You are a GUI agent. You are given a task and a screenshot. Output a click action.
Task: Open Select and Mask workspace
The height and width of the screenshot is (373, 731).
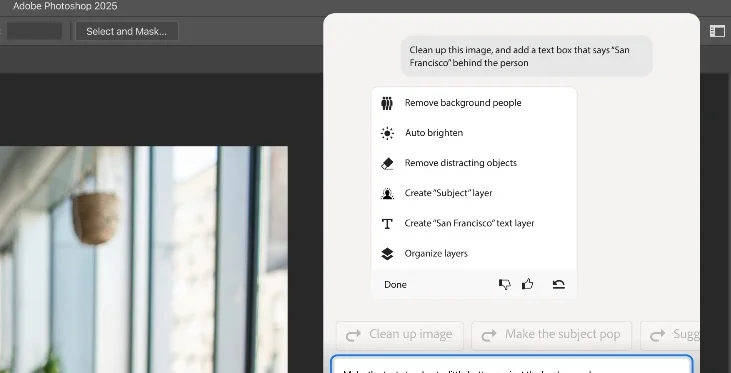point(127,31)
